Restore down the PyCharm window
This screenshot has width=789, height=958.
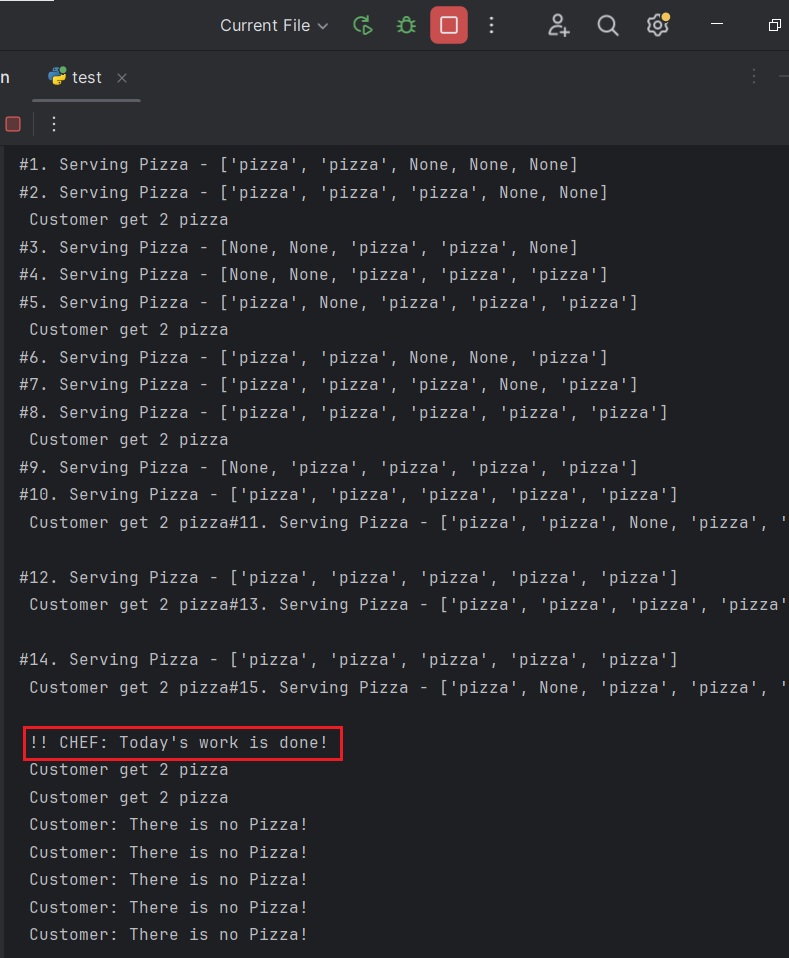[x=774, y=25]
